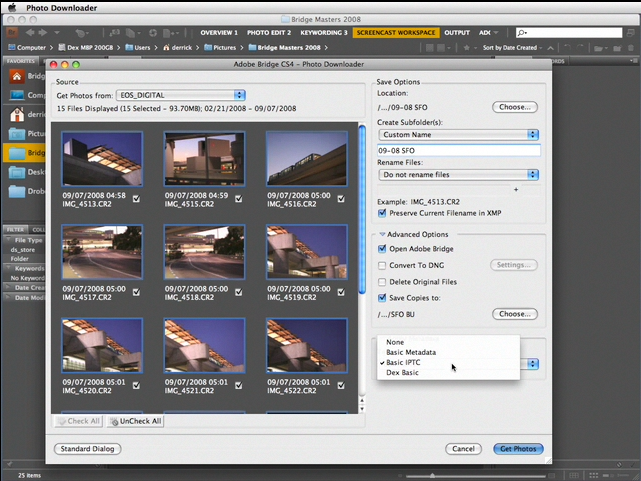641x481 pixels.
Task: Click the Dropbox folder icon in Favorites
Action: coord(17,191)
